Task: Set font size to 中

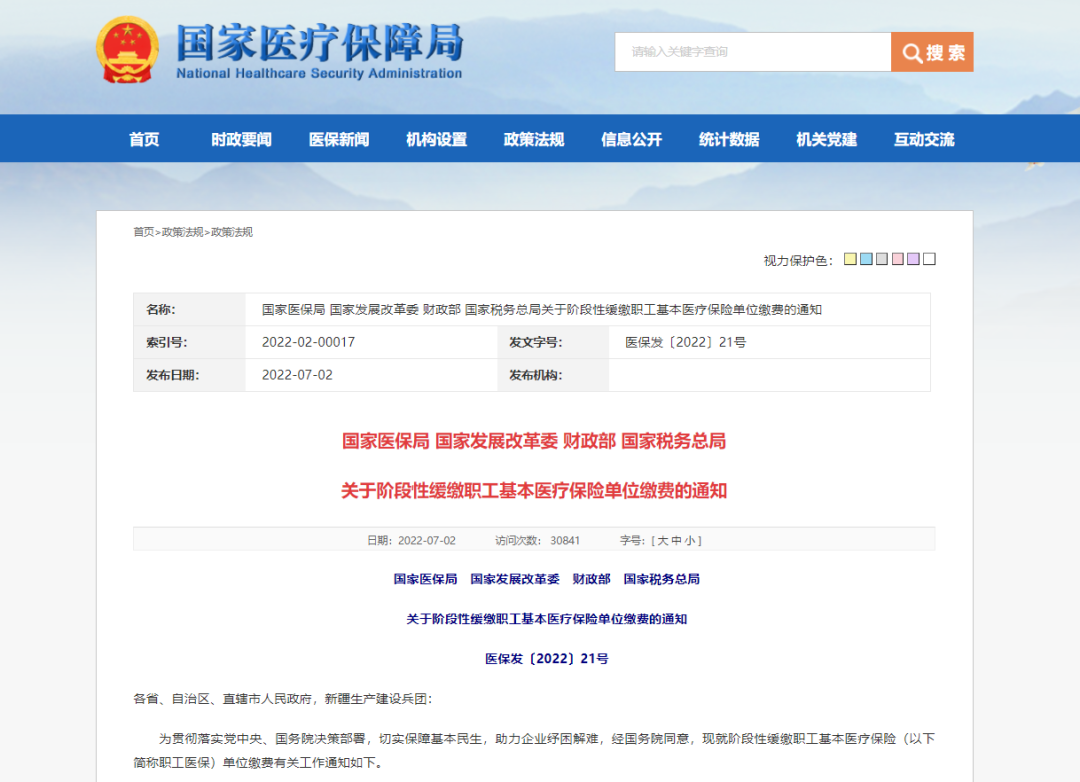Action: 676,541
